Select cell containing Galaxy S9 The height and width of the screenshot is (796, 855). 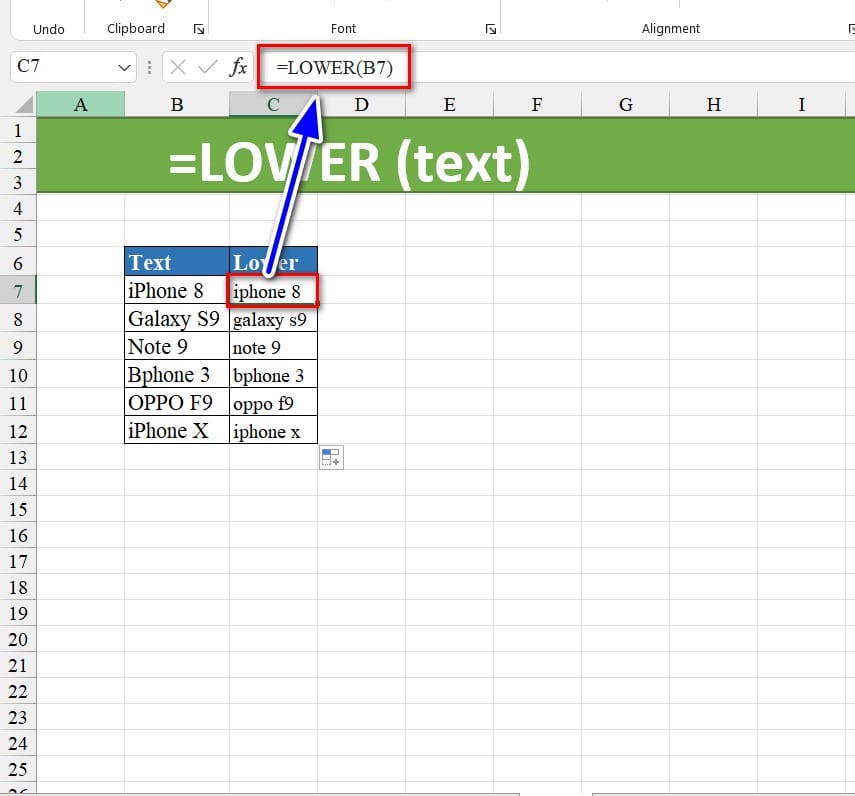point(177,319)
